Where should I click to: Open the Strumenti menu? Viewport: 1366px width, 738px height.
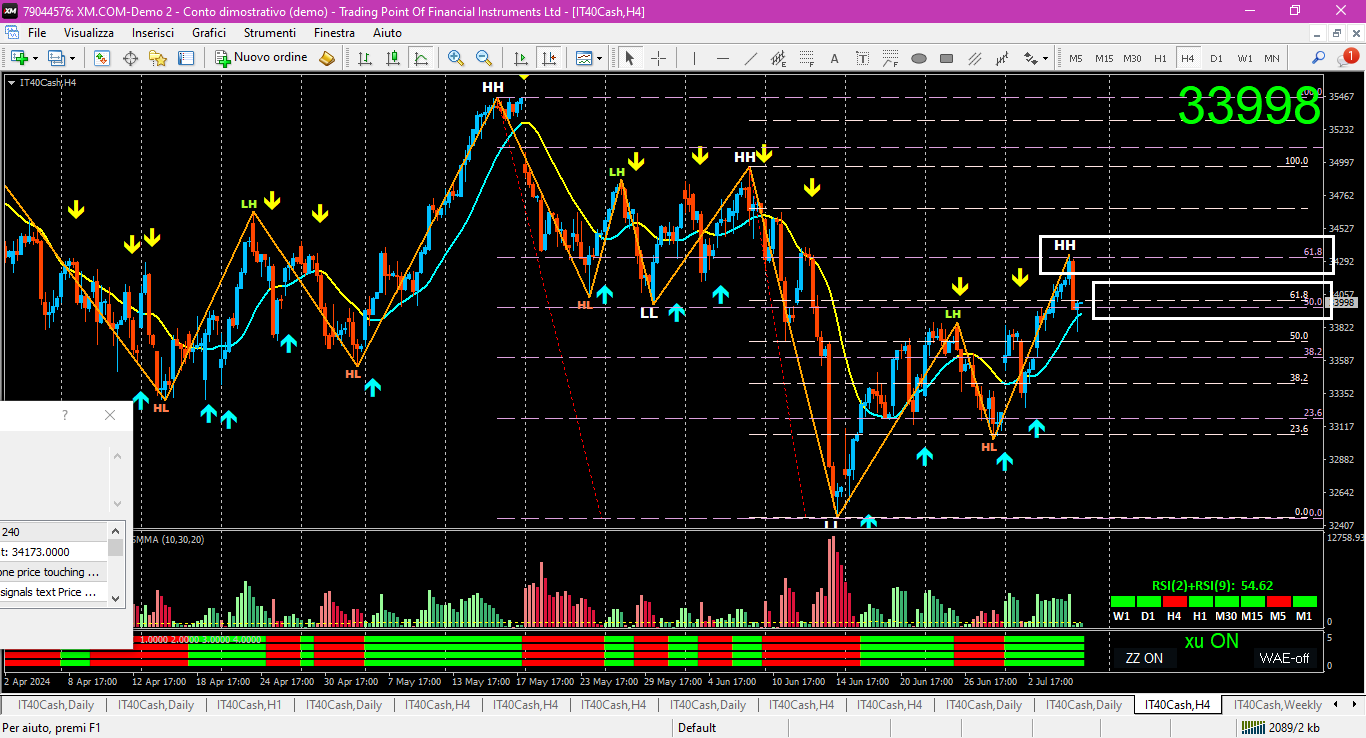(270, 33)
